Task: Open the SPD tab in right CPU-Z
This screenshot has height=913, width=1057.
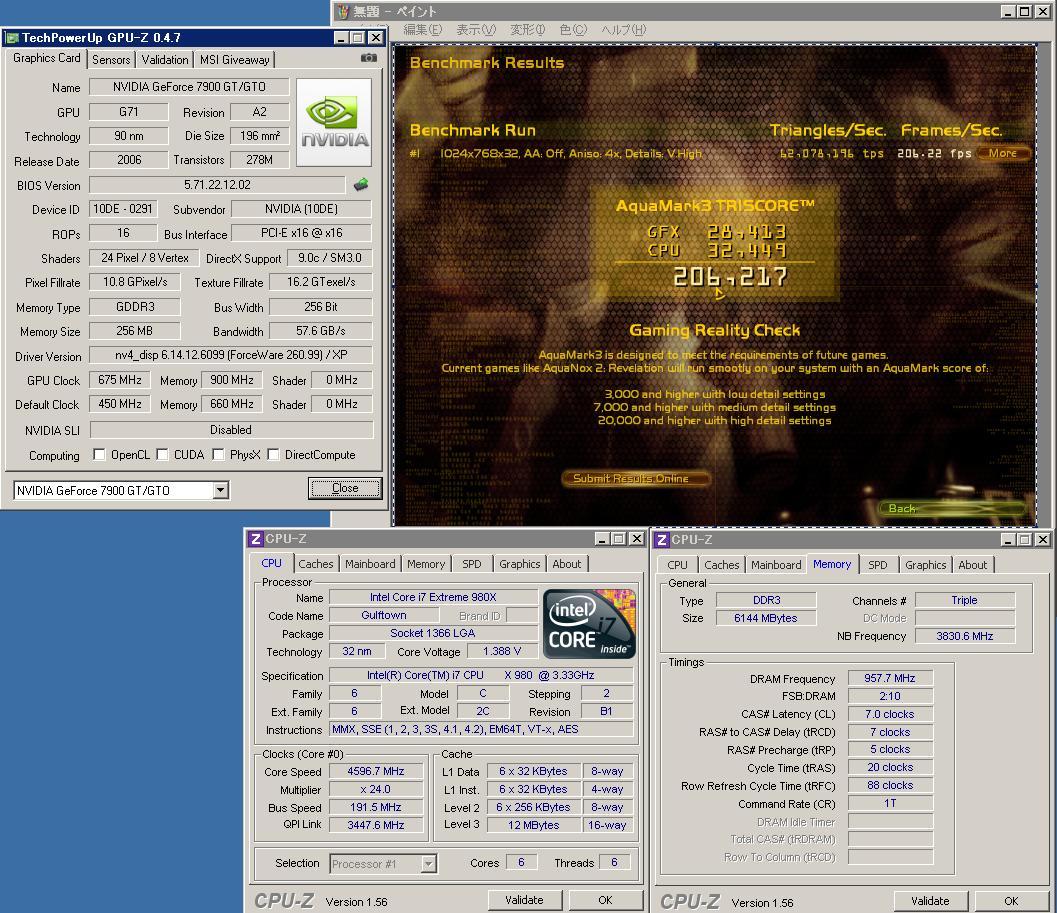Action: coord(878,564)
